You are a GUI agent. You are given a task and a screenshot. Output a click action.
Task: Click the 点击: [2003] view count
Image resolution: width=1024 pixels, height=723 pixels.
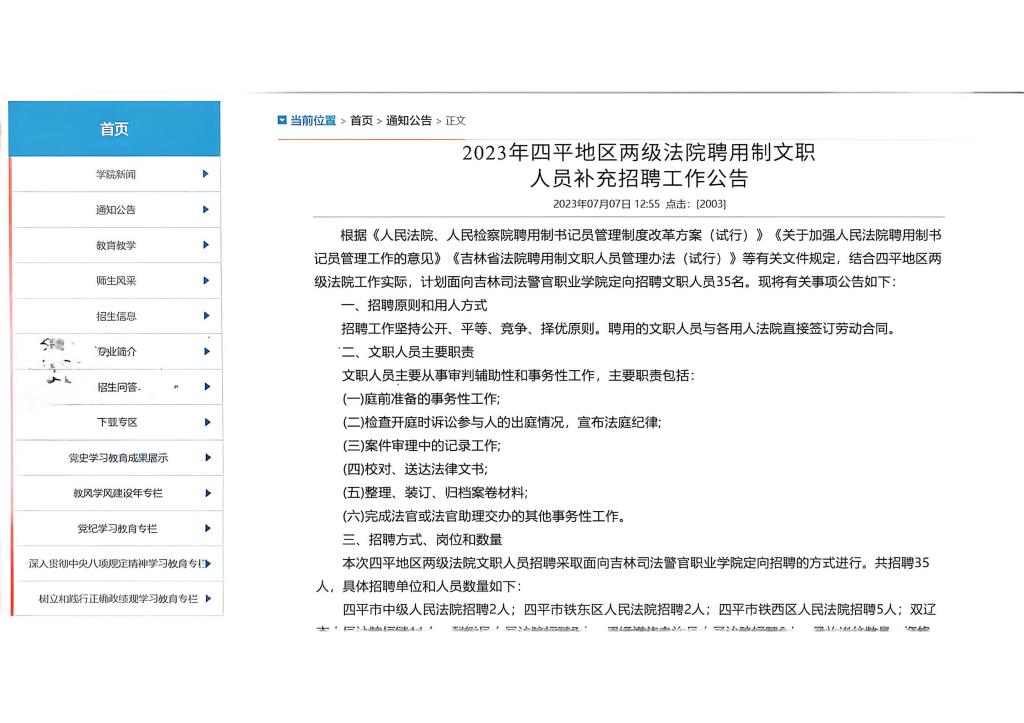(696, 204)
